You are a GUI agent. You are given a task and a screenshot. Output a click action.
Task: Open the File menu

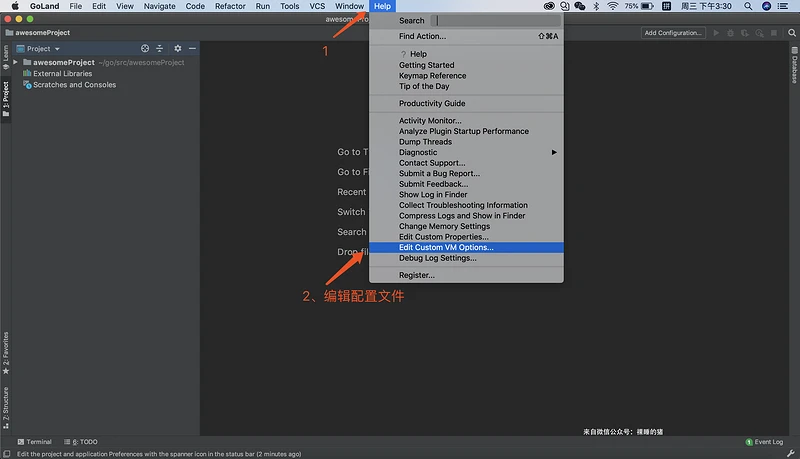(x=76, y=6)
